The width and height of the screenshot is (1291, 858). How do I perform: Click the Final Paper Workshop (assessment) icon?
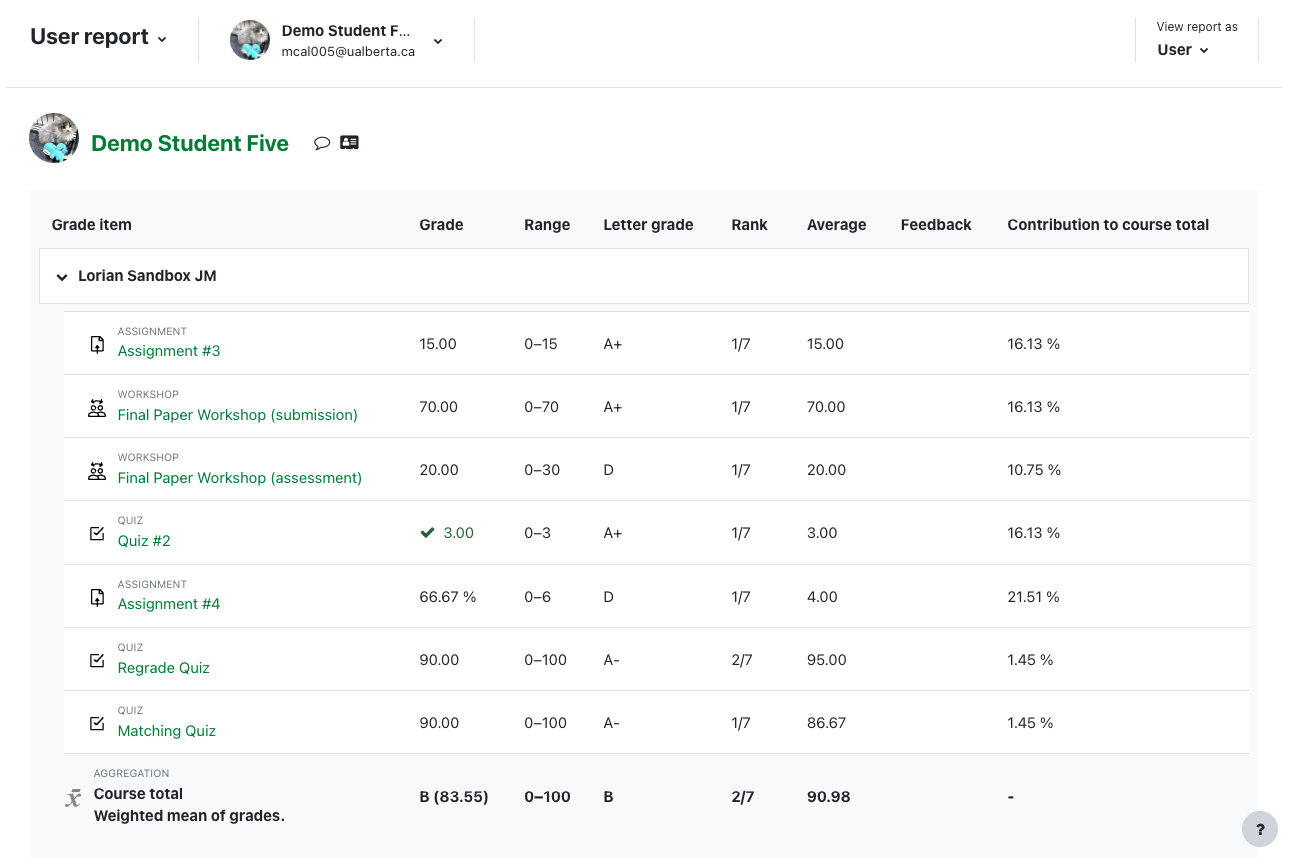point(97,471)
